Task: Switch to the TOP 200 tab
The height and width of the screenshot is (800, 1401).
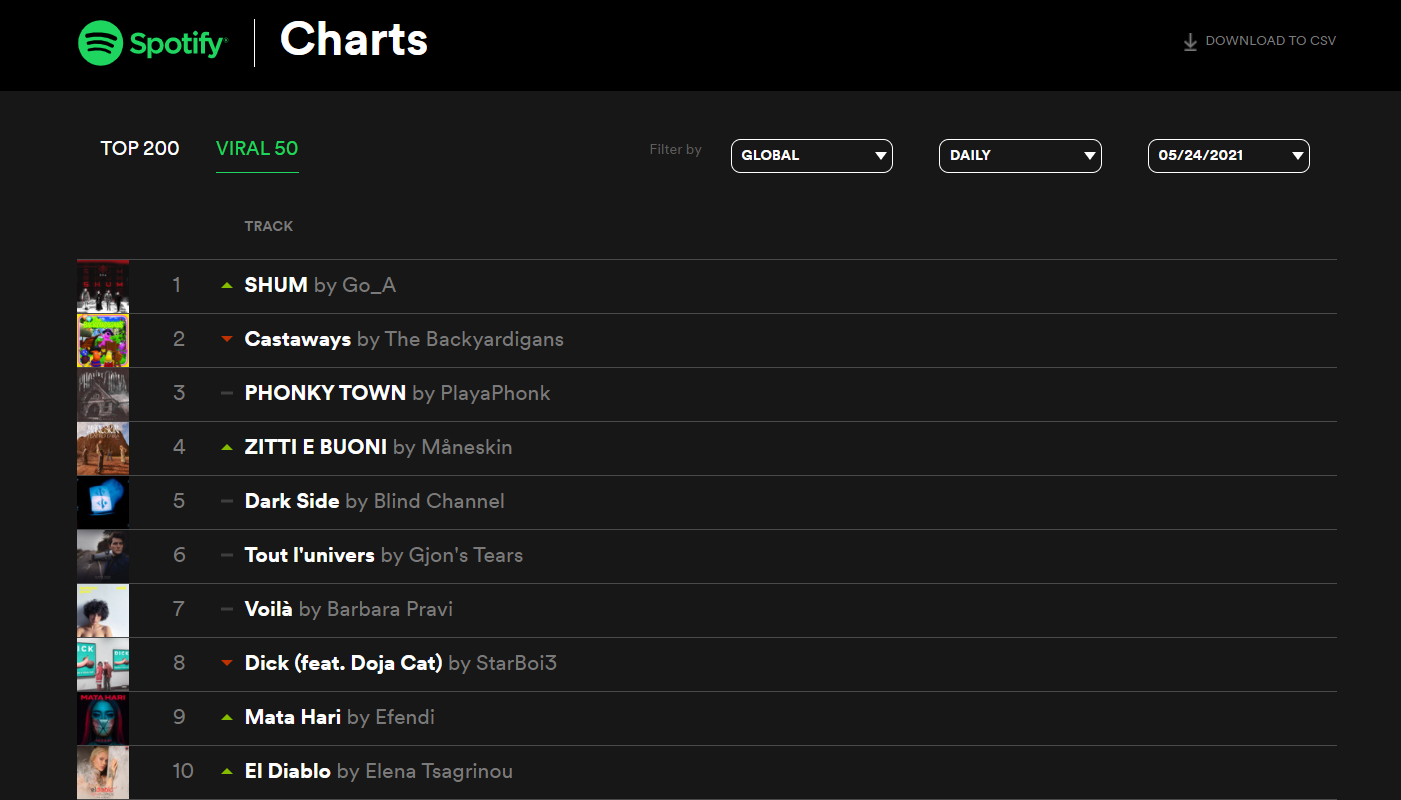Action: pyautogui.click(x=140, y=149)
